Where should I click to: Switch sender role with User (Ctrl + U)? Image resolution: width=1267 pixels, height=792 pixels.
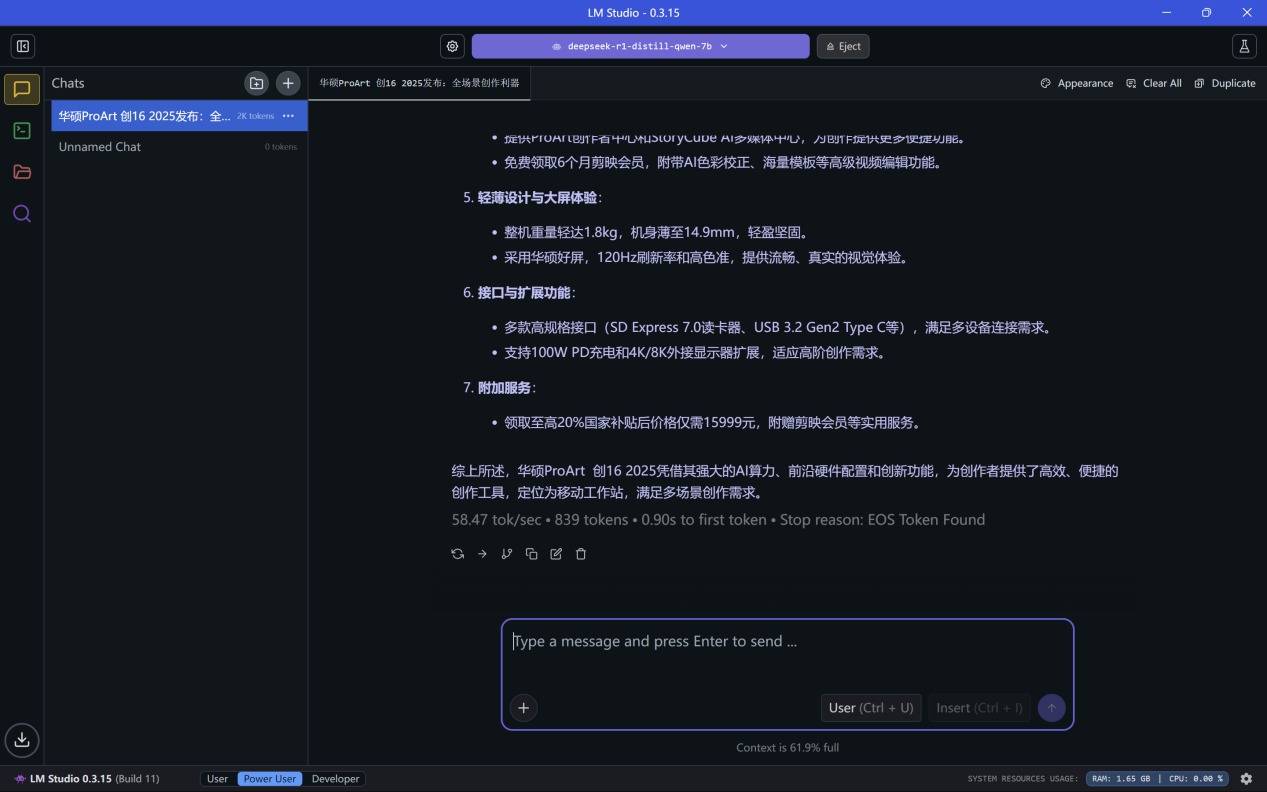pyautogui.click(x=871, y=708)
